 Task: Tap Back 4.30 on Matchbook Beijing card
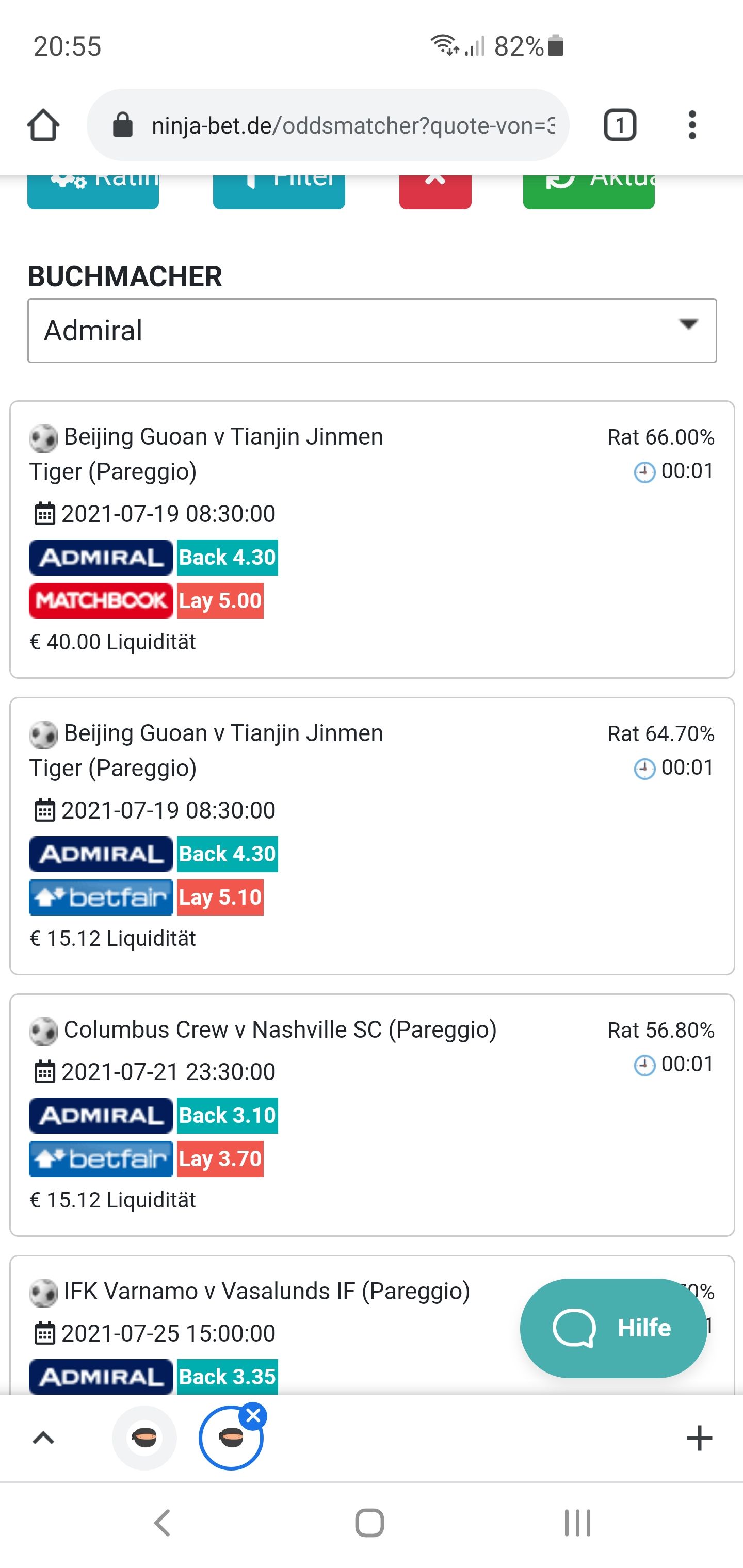(228, 558)
